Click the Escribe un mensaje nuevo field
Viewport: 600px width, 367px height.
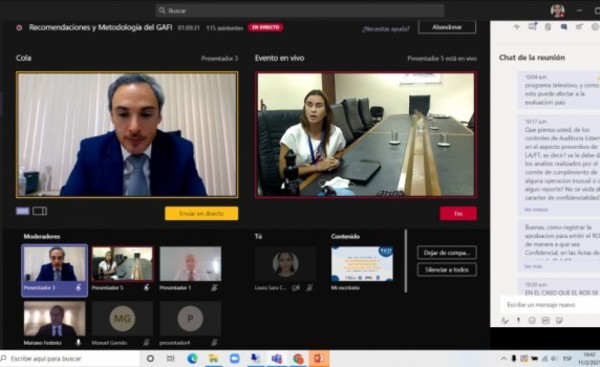tap(550, 305)
